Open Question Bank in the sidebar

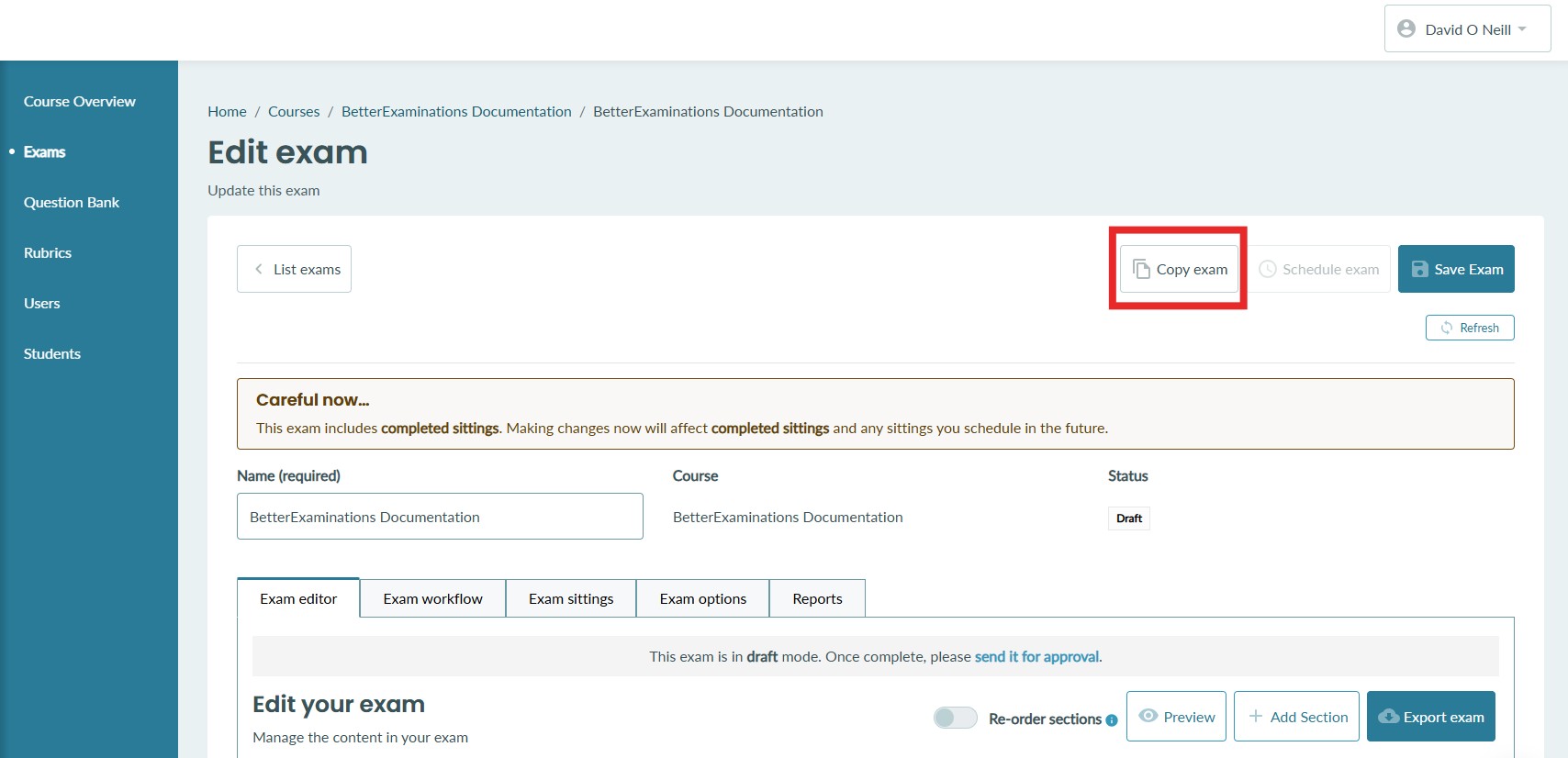72,202
